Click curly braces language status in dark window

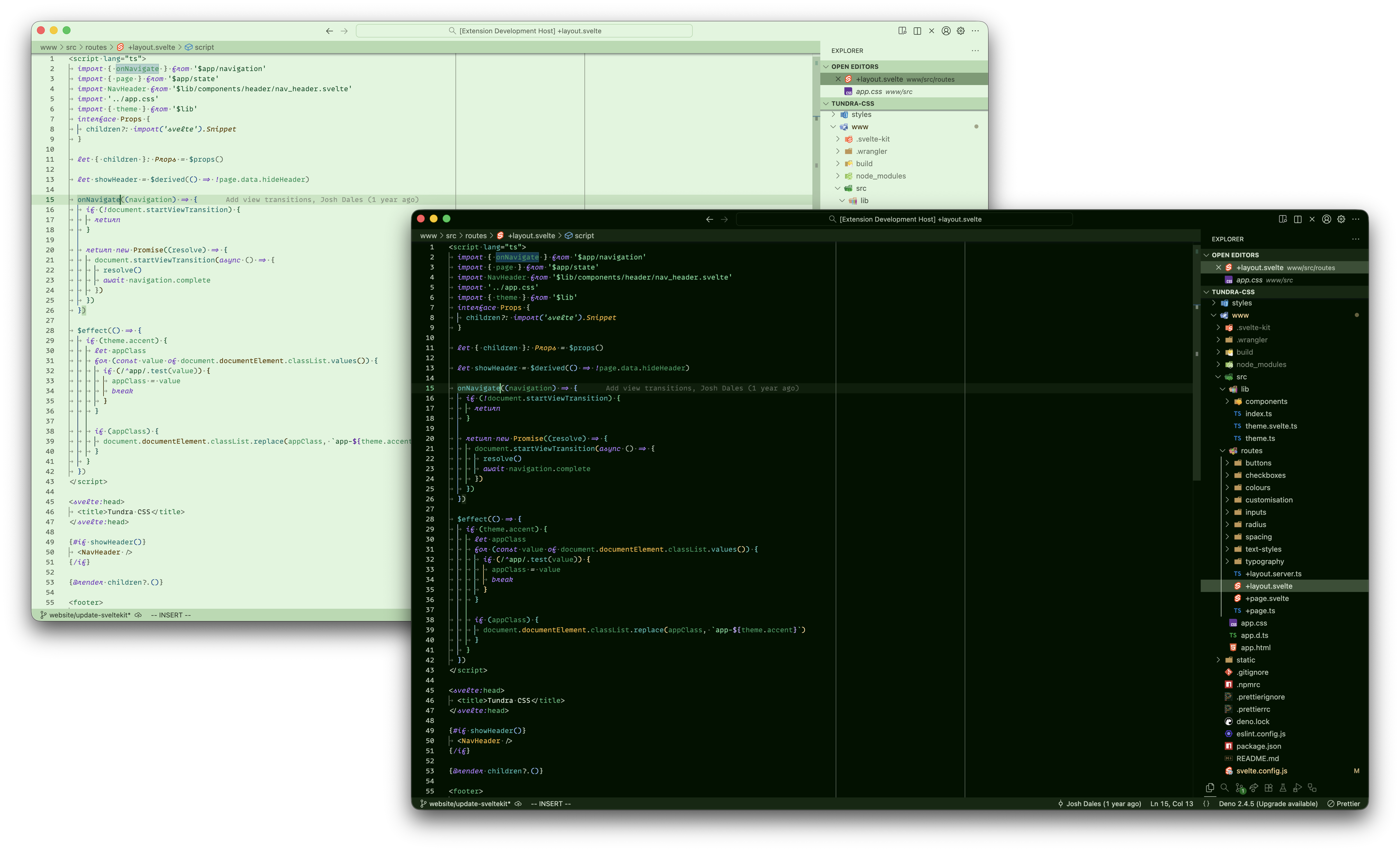(x=1206, y=803)
